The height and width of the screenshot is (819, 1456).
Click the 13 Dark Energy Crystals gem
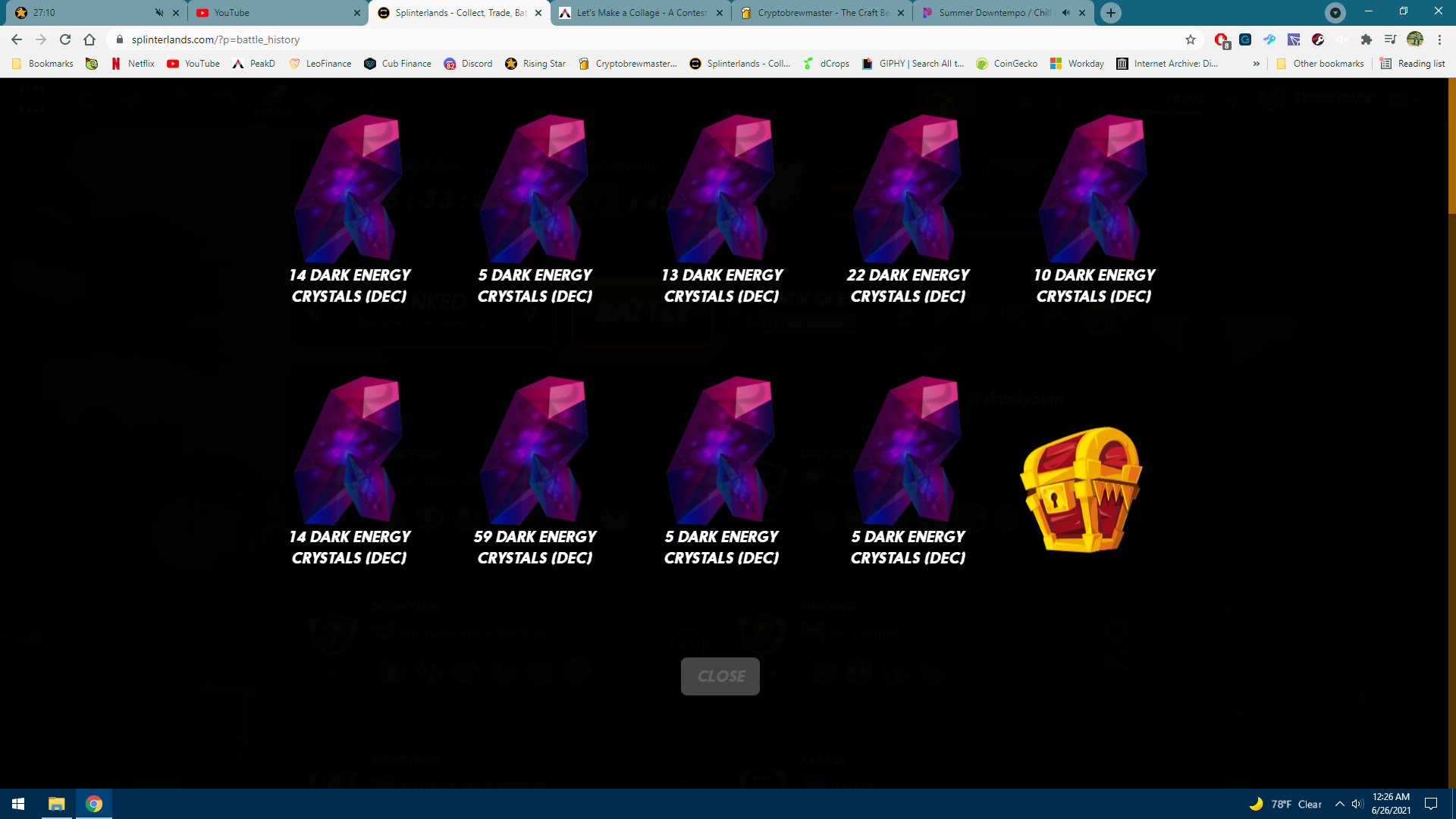(721, 188)
